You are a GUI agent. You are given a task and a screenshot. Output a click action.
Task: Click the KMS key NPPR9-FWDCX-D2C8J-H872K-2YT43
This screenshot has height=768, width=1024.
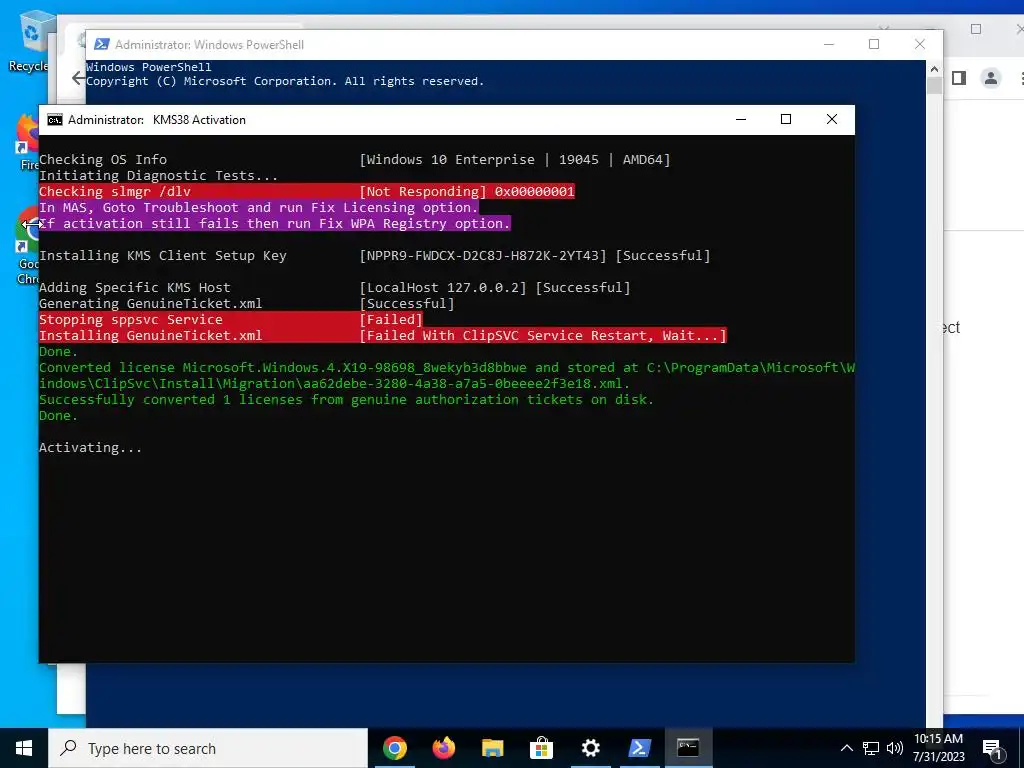tap(483, 255)
